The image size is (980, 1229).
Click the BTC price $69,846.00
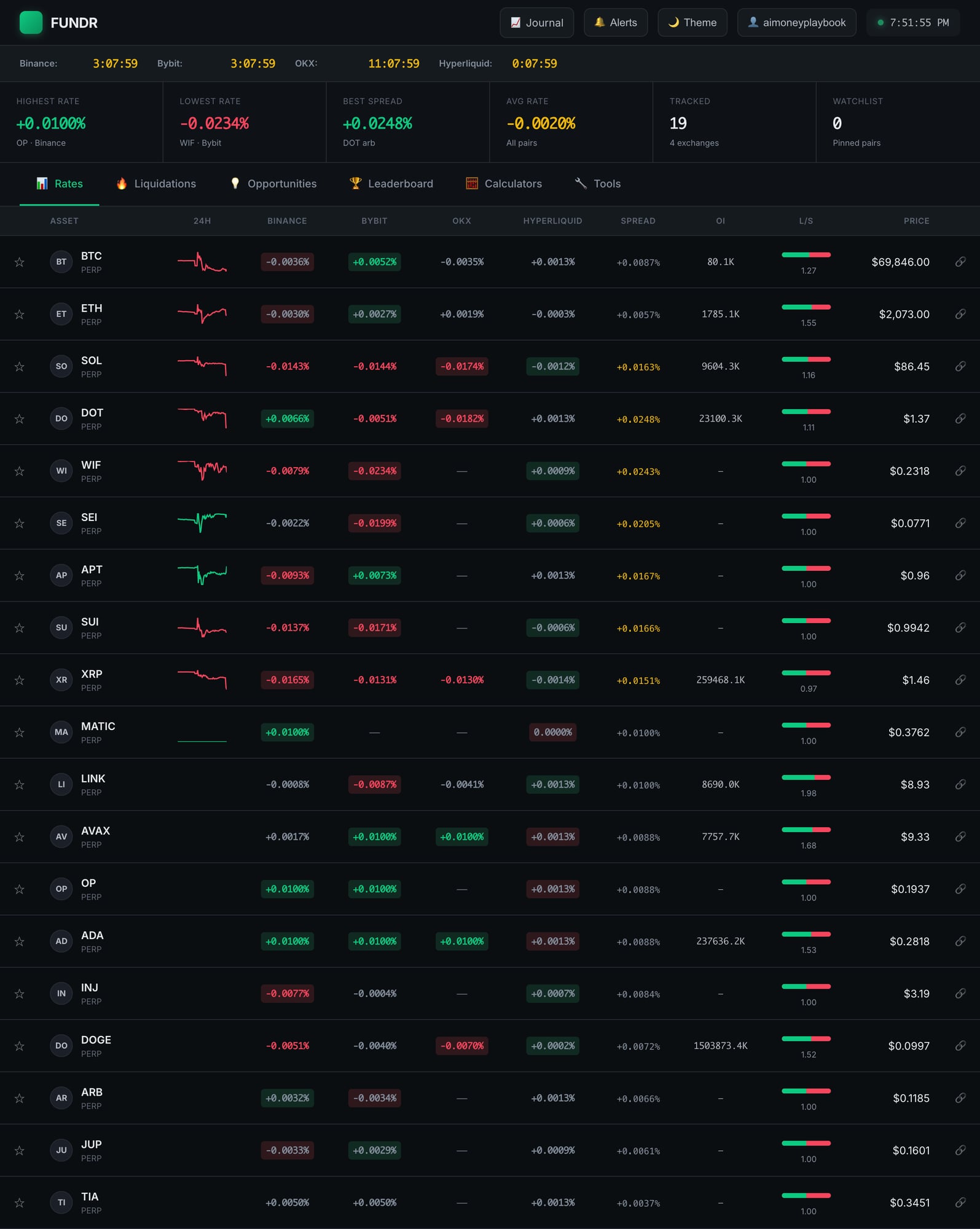click(x=900, y=262)
